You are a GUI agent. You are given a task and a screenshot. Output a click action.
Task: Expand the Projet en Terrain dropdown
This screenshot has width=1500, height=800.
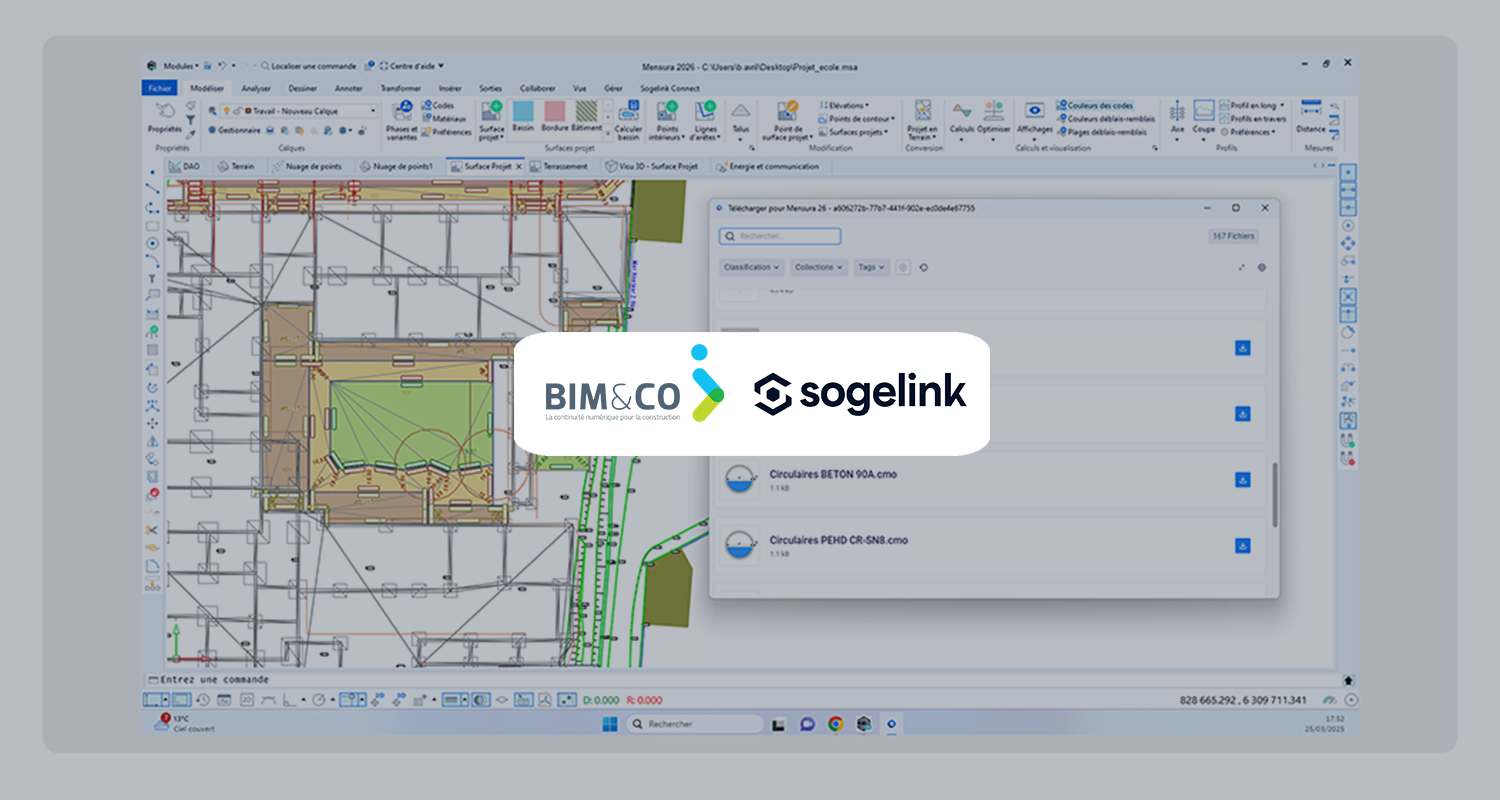pyautogui.click(x=922, y=134)
